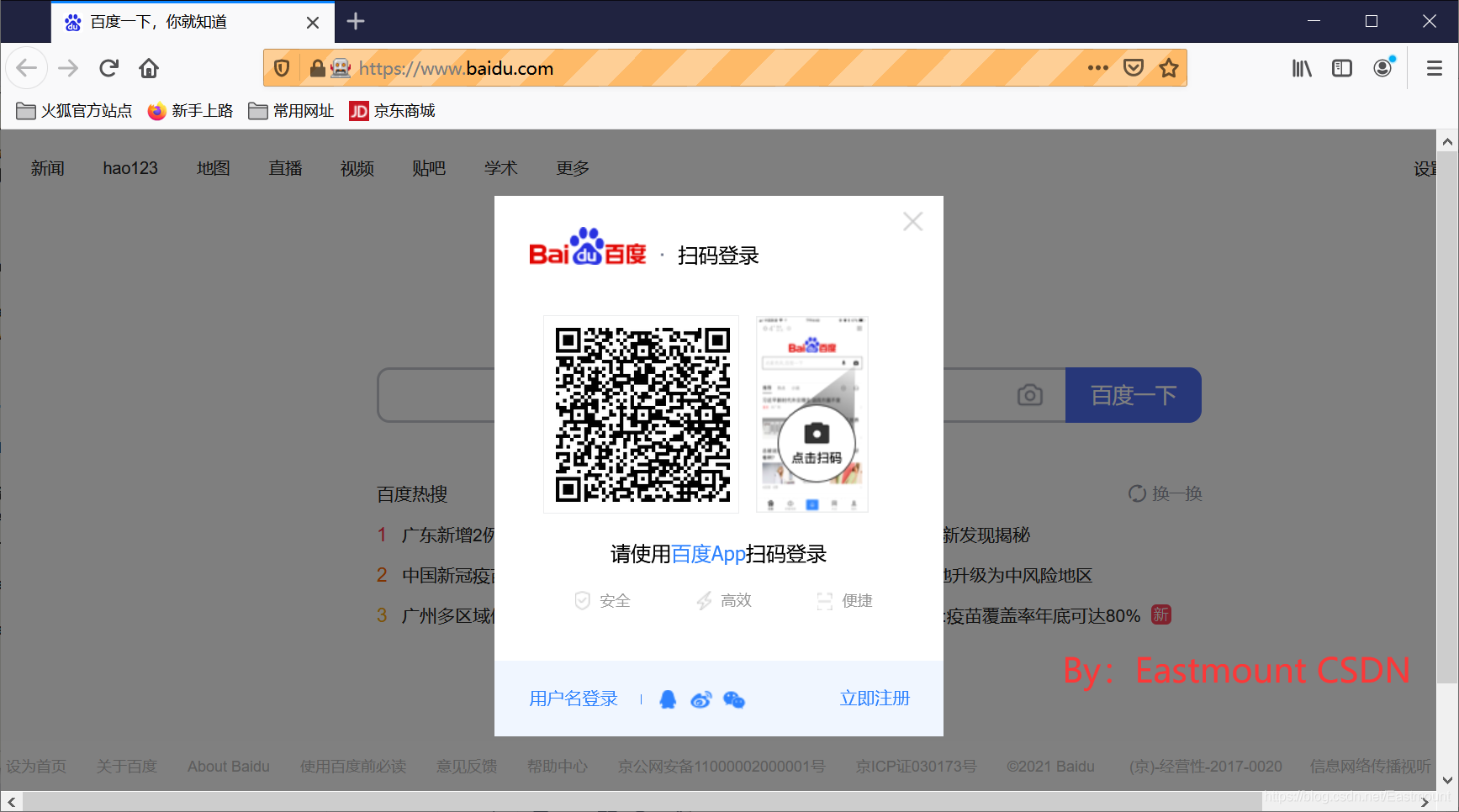Image resolution: width=1459 pixels, height=812 pixels.
Task: Bookmark this page with the star
Action: [1169, 68]
